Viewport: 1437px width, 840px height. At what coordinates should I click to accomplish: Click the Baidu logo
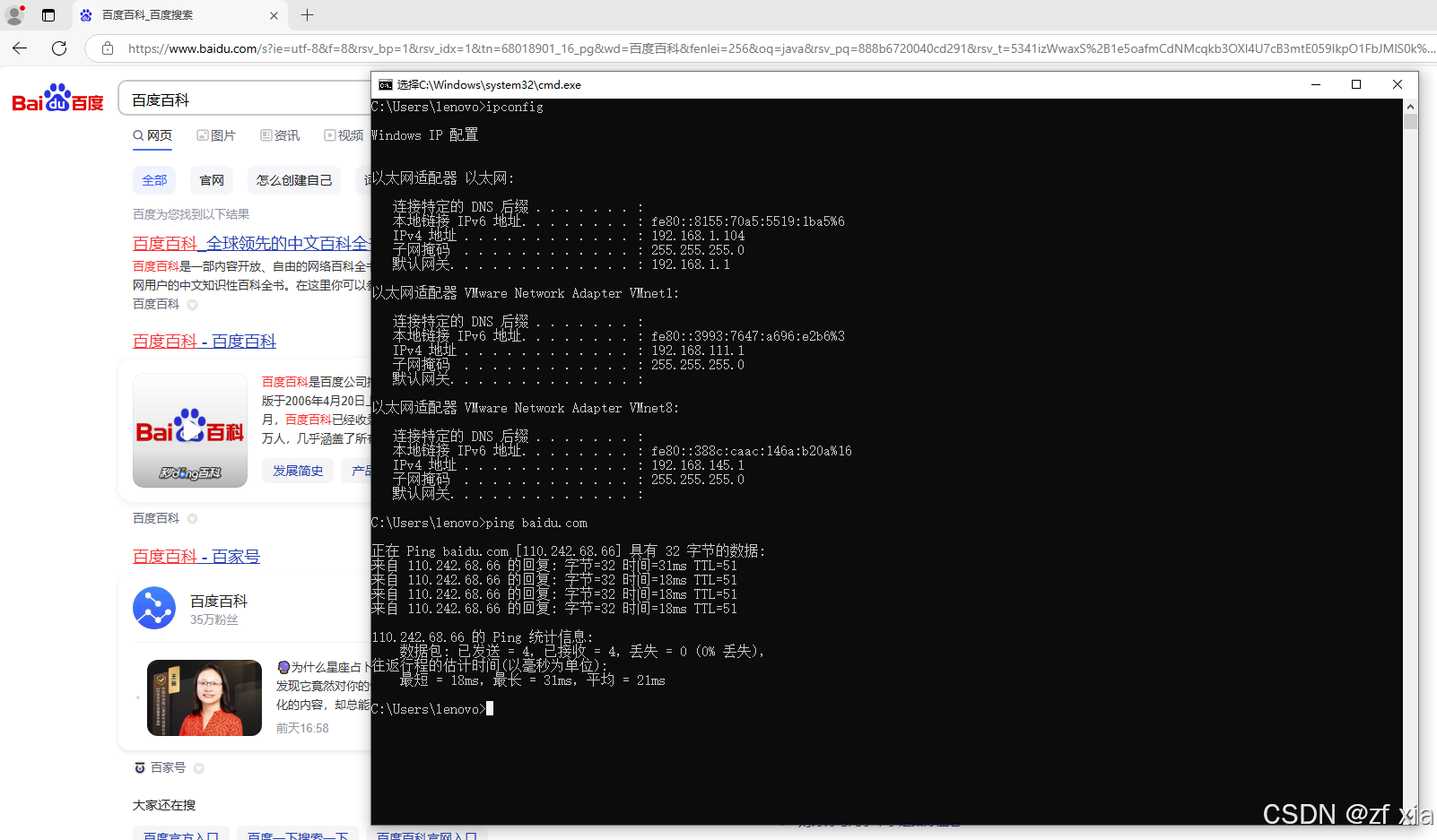pyautogui.click(x=57, y=98)
